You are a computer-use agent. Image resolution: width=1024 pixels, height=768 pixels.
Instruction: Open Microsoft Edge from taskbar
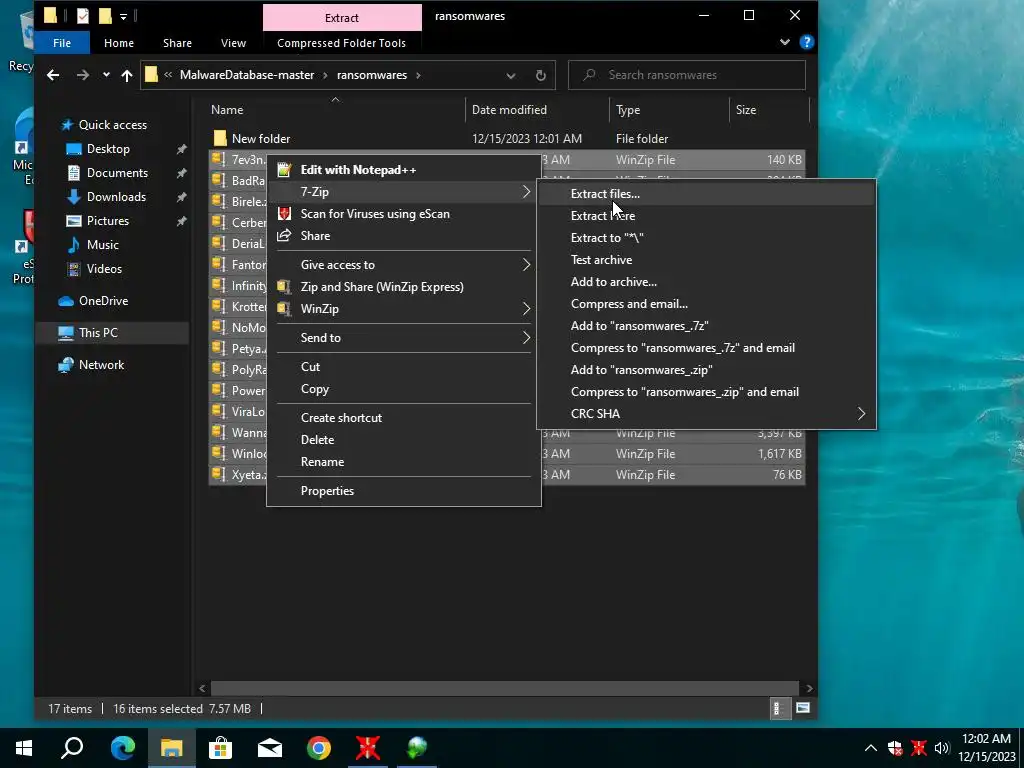[123, 748]
